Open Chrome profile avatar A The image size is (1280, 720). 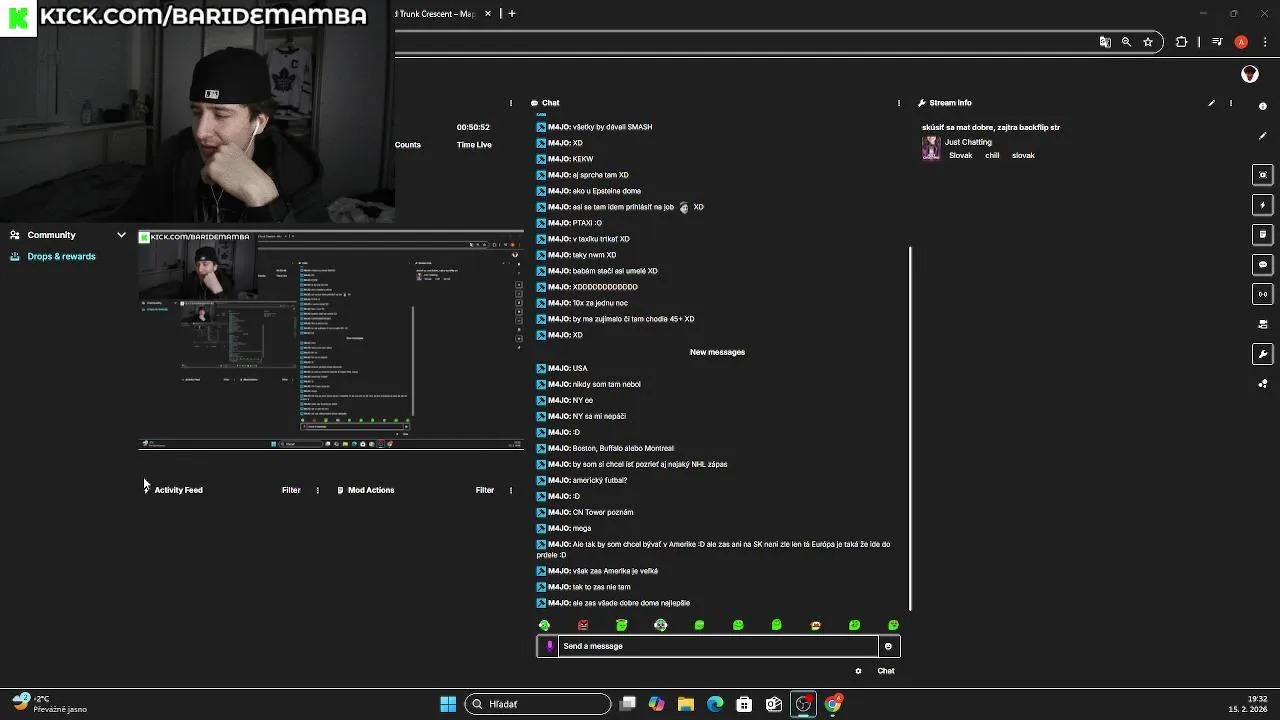(x=1241, y=42)
